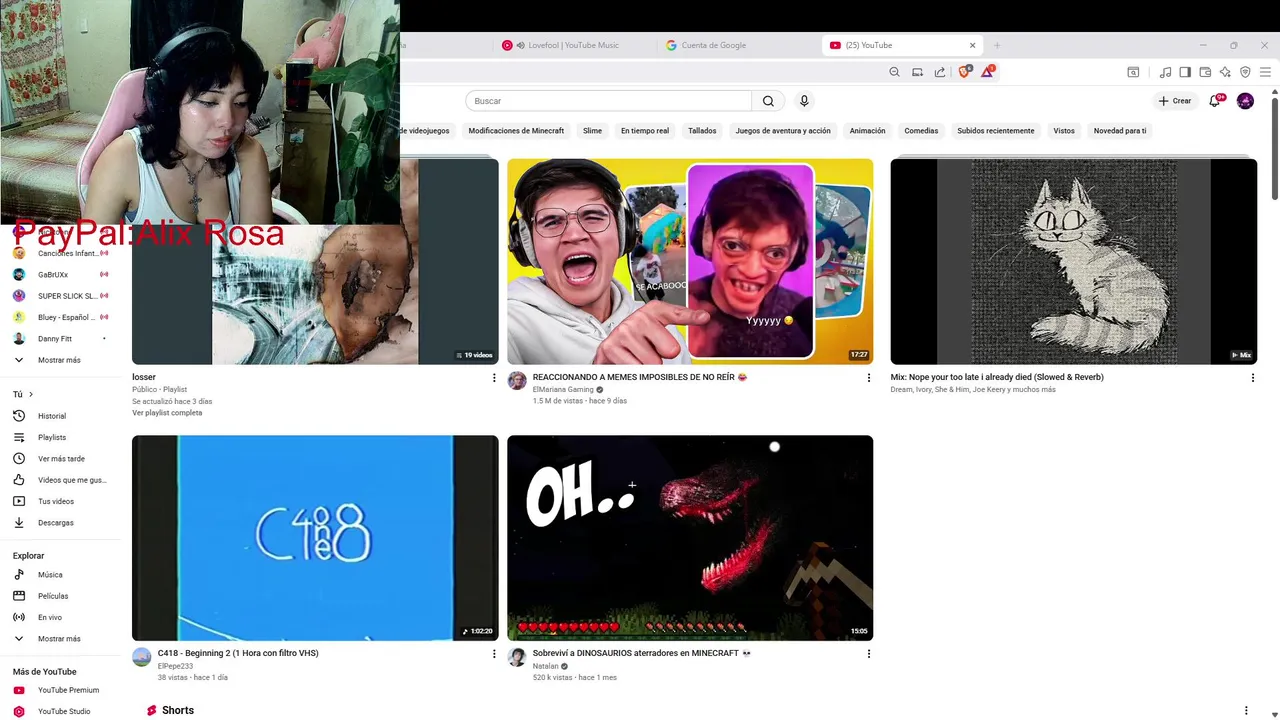Expand Mostrar más under Explorar
The width and height of the screenshot is (1280, 720).
[60, 638]
